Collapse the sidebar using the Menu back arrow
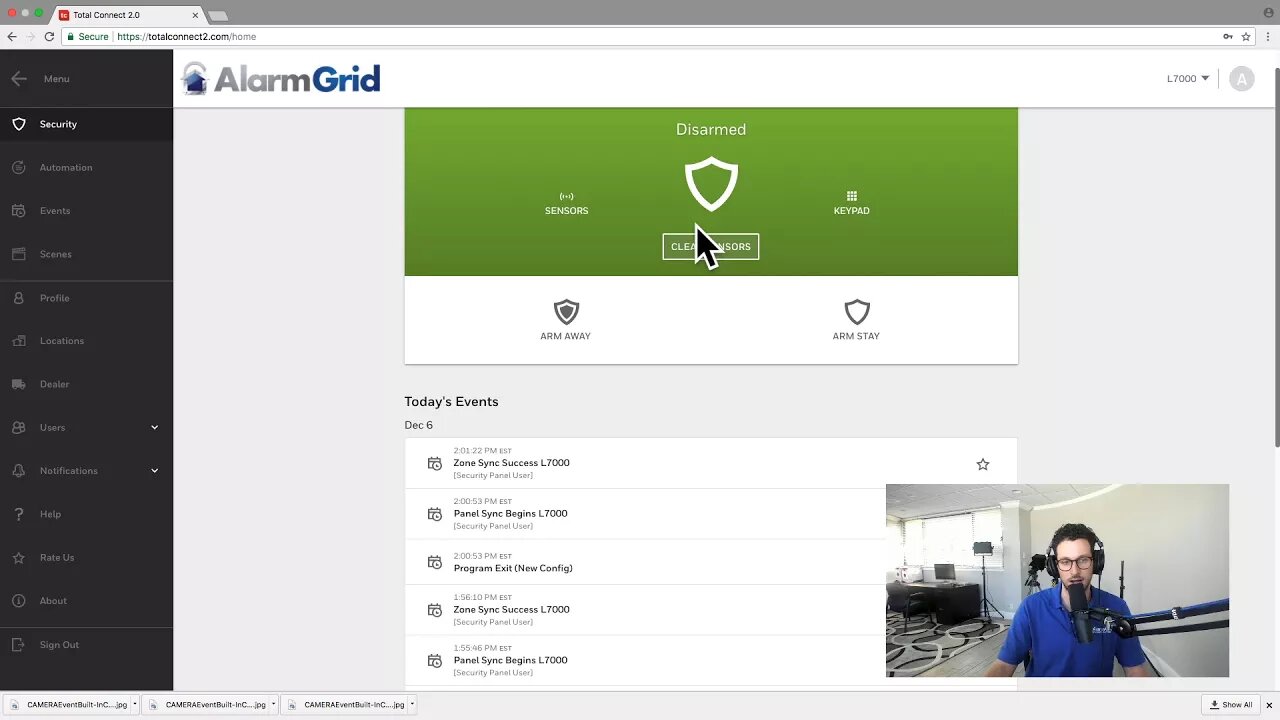1280x720 pixels. (19, 79)
